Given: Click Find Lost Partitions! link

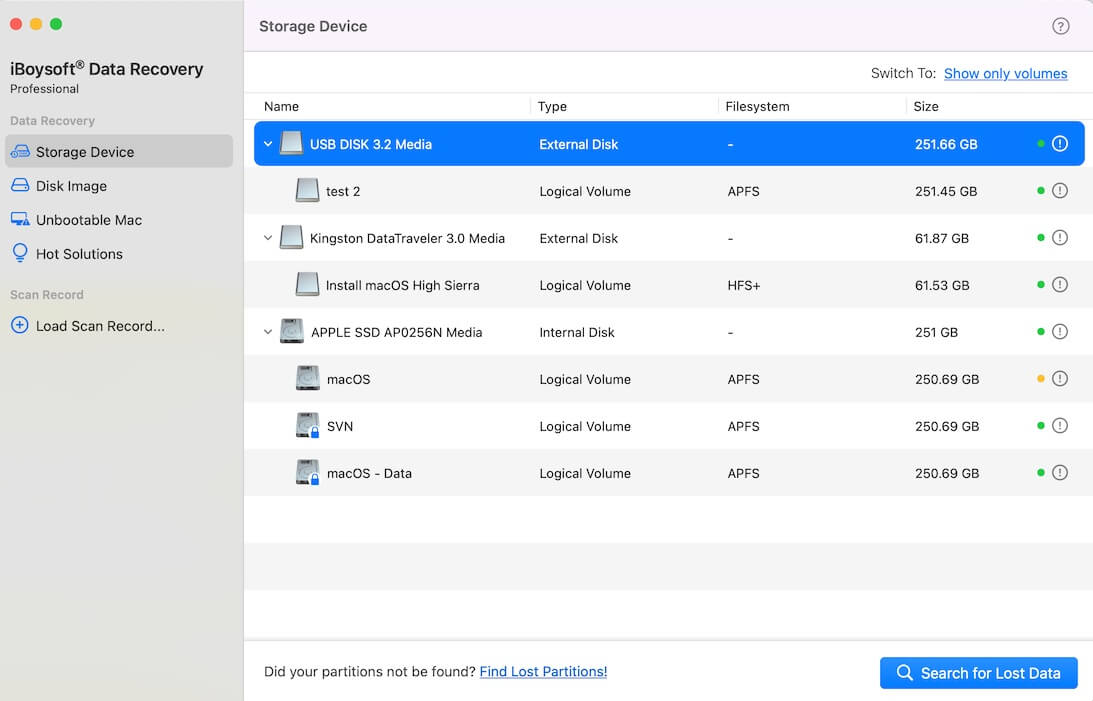Looking at the screenshot, I should [x=543, y=671].
